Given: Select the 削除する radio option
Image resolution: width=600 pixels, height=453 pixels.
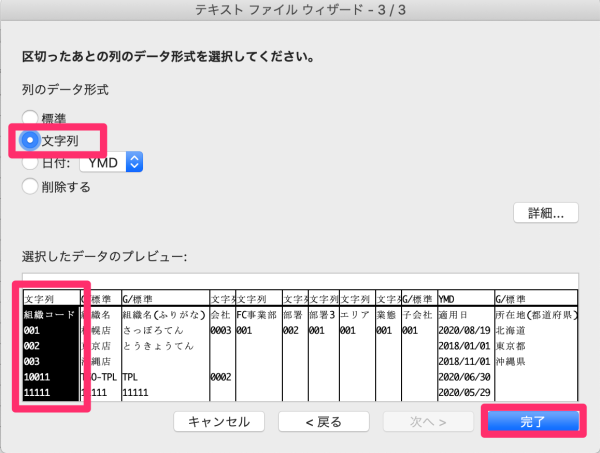Looking at the screenshot, I should pos(30,185).
